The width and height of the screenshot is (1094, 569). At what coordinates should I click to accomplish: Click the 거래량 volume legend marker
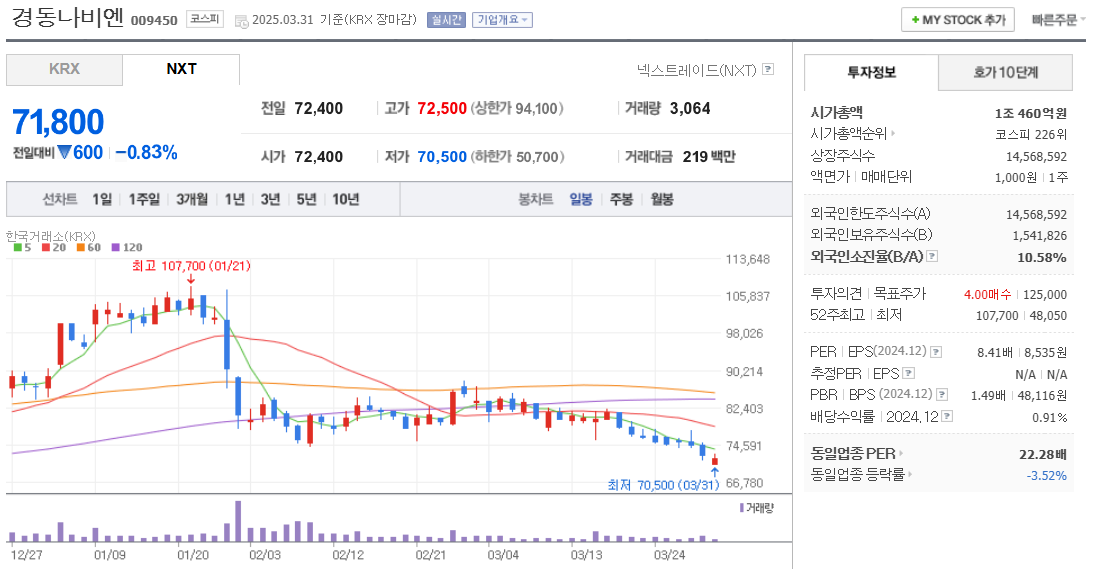click(757, 508)
